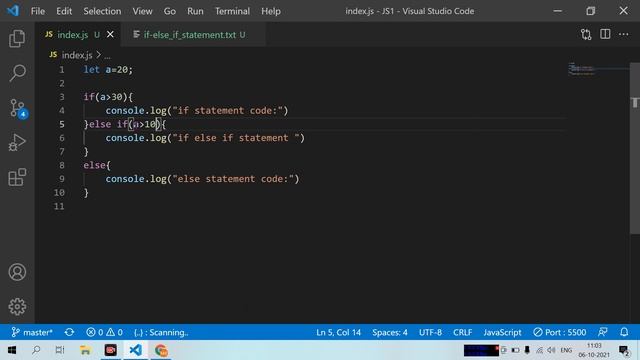Click the master* branch in status bar
Screen dimensions: 640x360
pos(32,332)
